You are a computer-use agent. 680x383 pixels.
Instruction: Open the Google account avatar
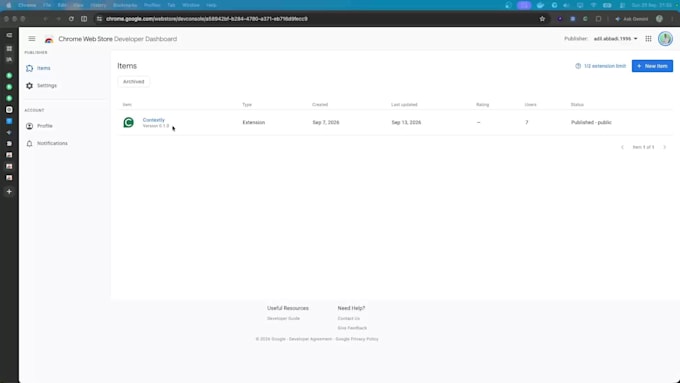coord(665,39)
